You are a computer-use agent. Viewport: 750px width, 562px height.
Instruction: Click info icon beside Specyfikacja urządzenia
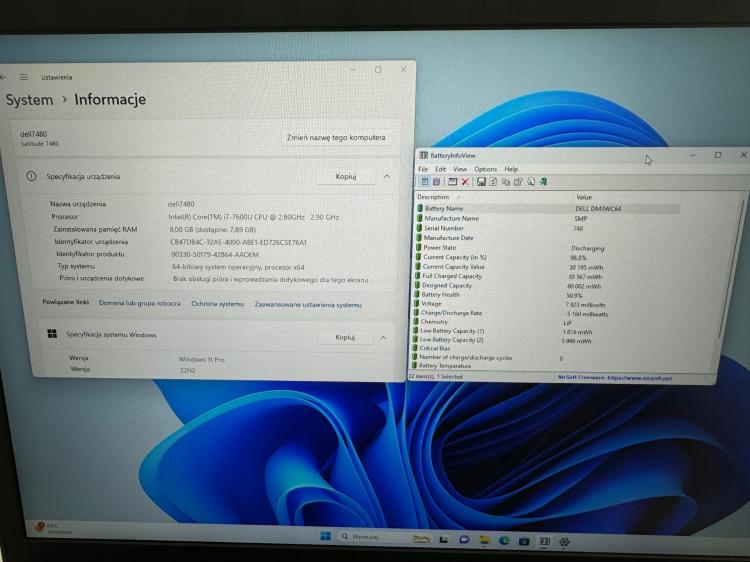pos(31,176)
